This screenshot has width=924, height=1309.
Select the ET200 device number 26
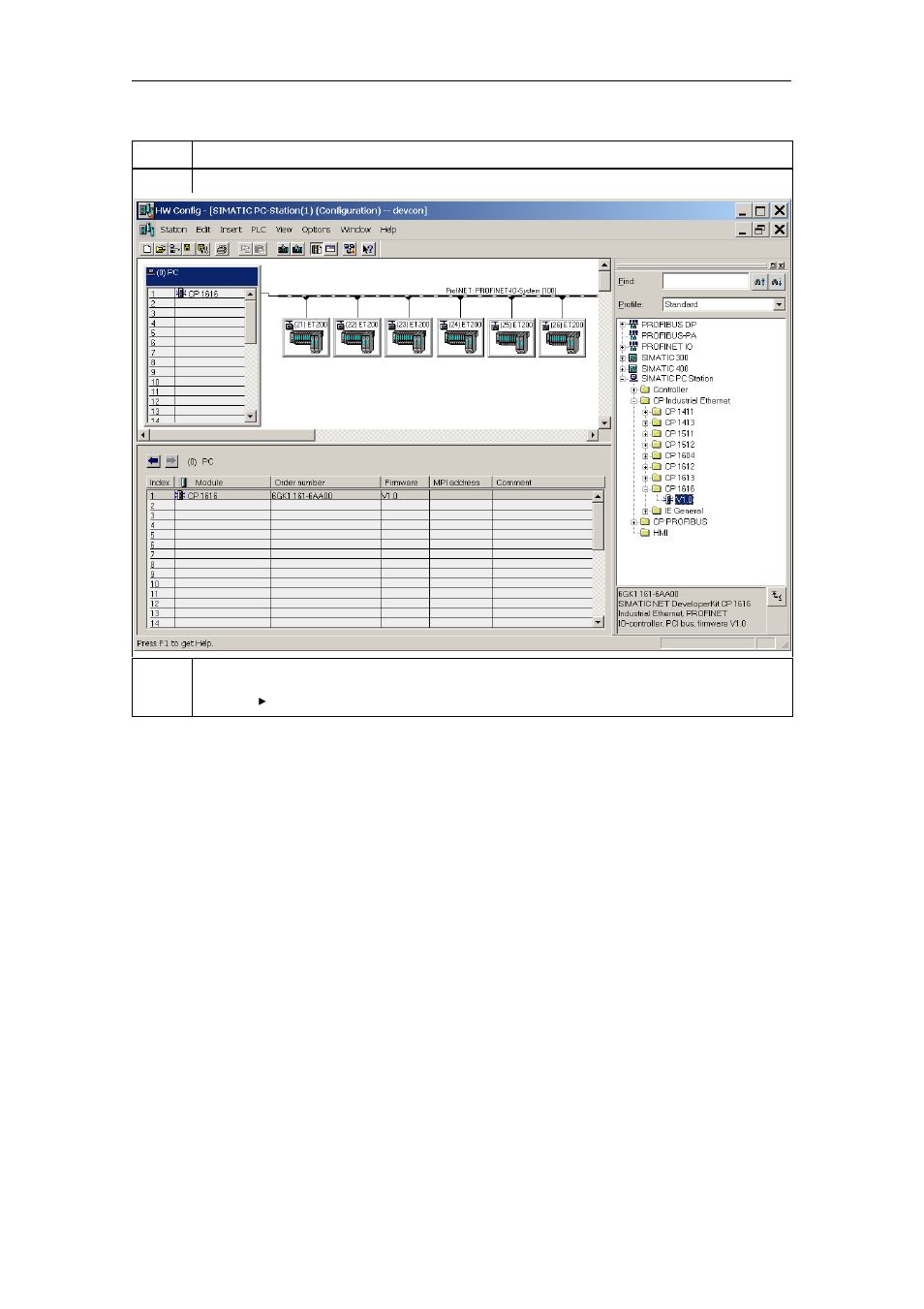563,337
